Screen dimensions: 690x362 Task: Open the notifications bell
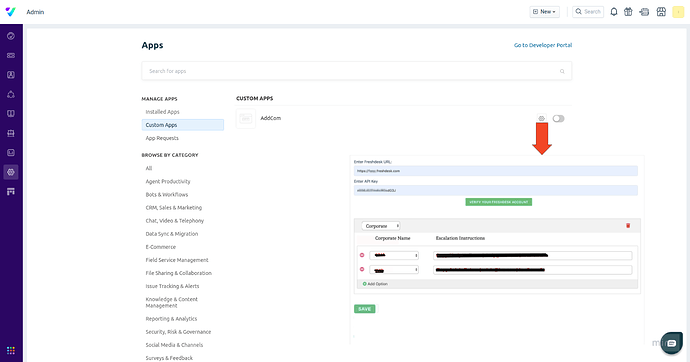coord(613,12)
